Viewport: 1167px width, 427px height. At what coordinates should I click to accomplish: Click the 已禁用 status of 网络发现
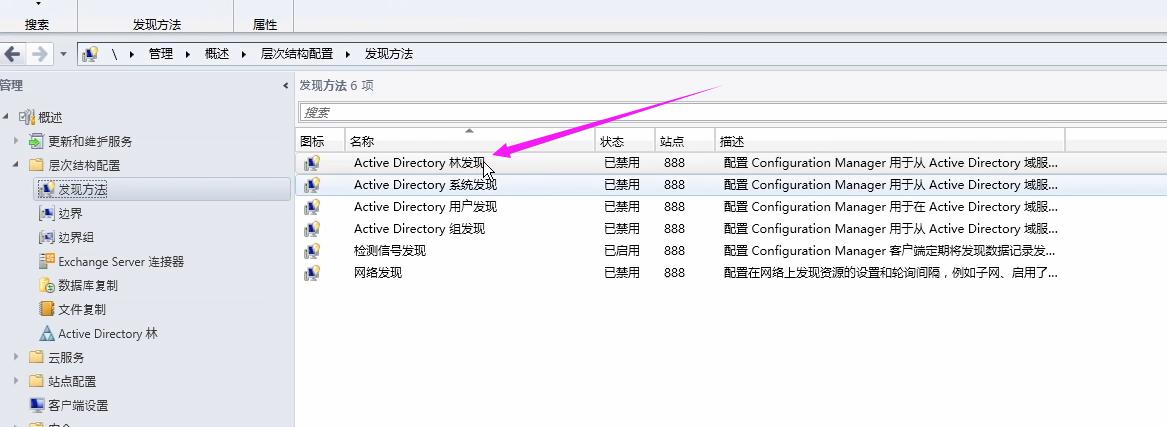[x=621, y=272]
